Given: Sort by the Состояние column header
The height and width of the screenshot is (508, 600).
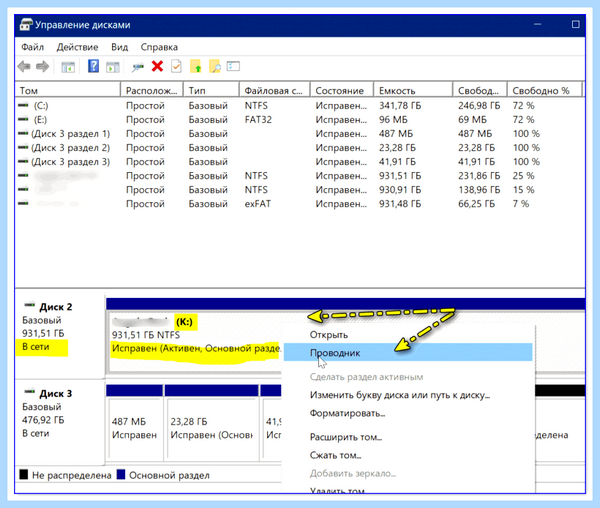Looking at the screenshot, I should click(x=341, y=91).
